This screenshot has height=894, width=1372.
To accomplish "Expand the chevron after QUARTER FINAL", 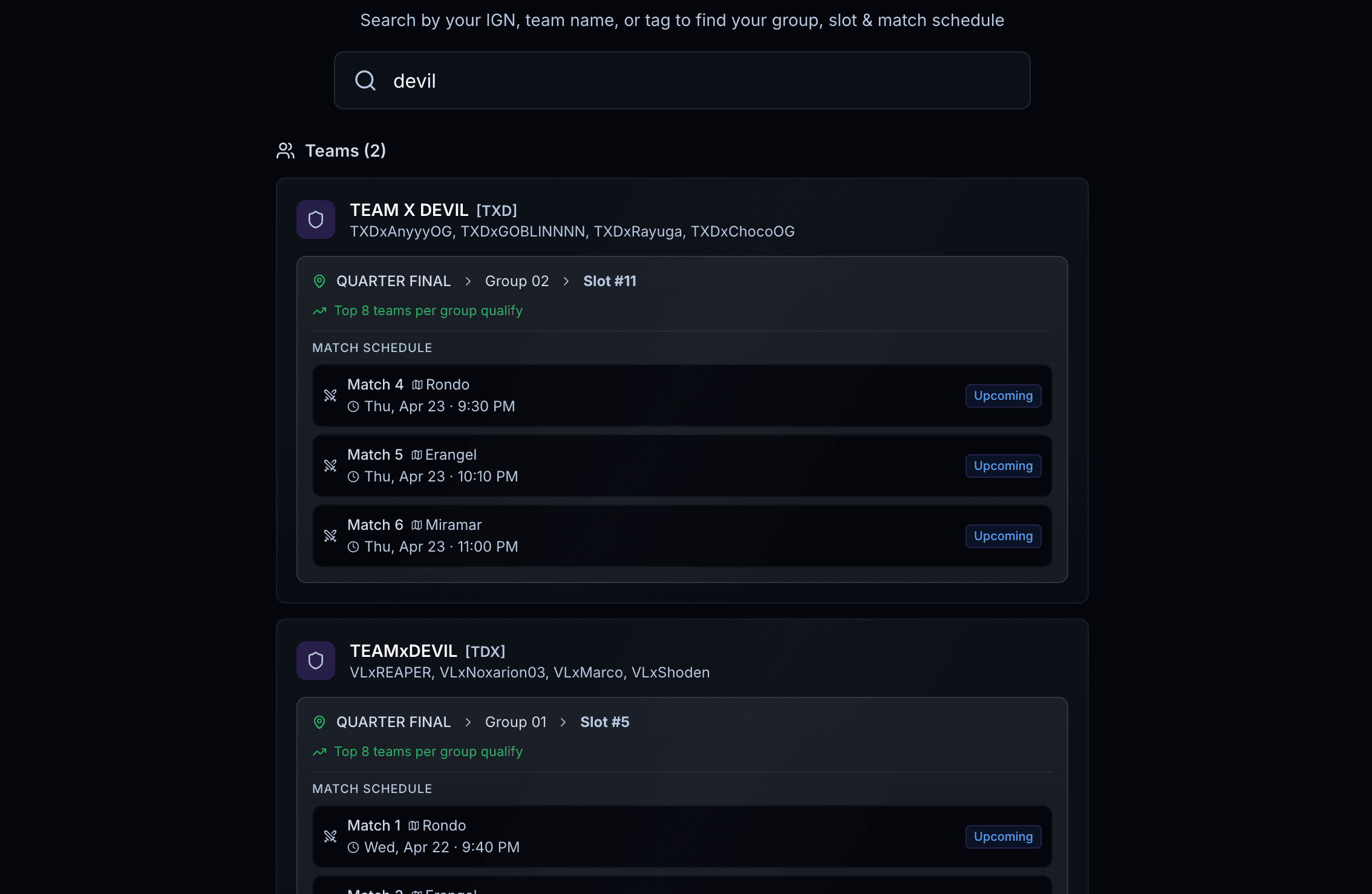I will [468, 281].
